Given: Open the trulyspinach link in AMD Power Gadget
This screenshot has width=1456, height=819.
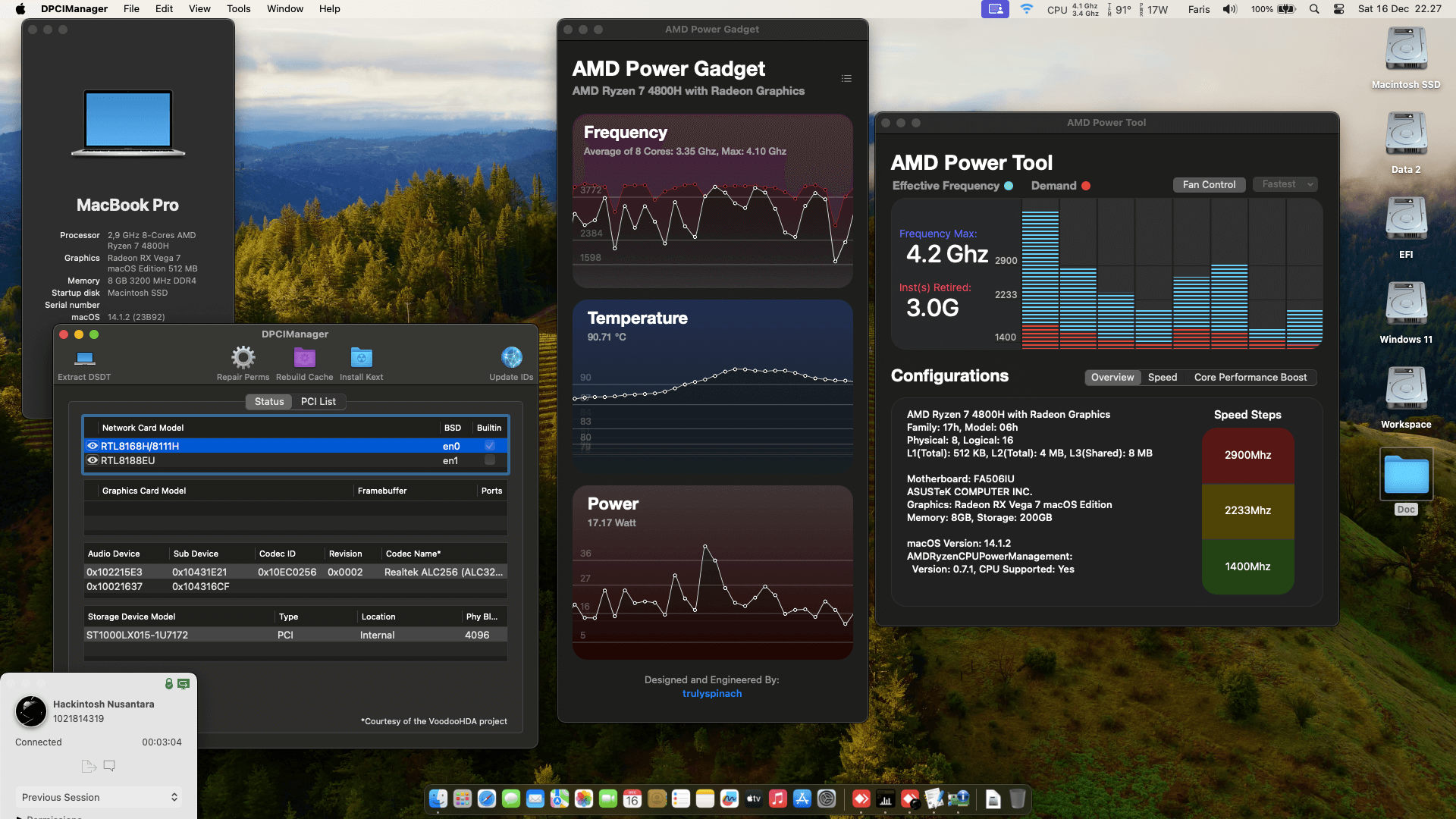Looking at the screenshot, I should [711, 693].
